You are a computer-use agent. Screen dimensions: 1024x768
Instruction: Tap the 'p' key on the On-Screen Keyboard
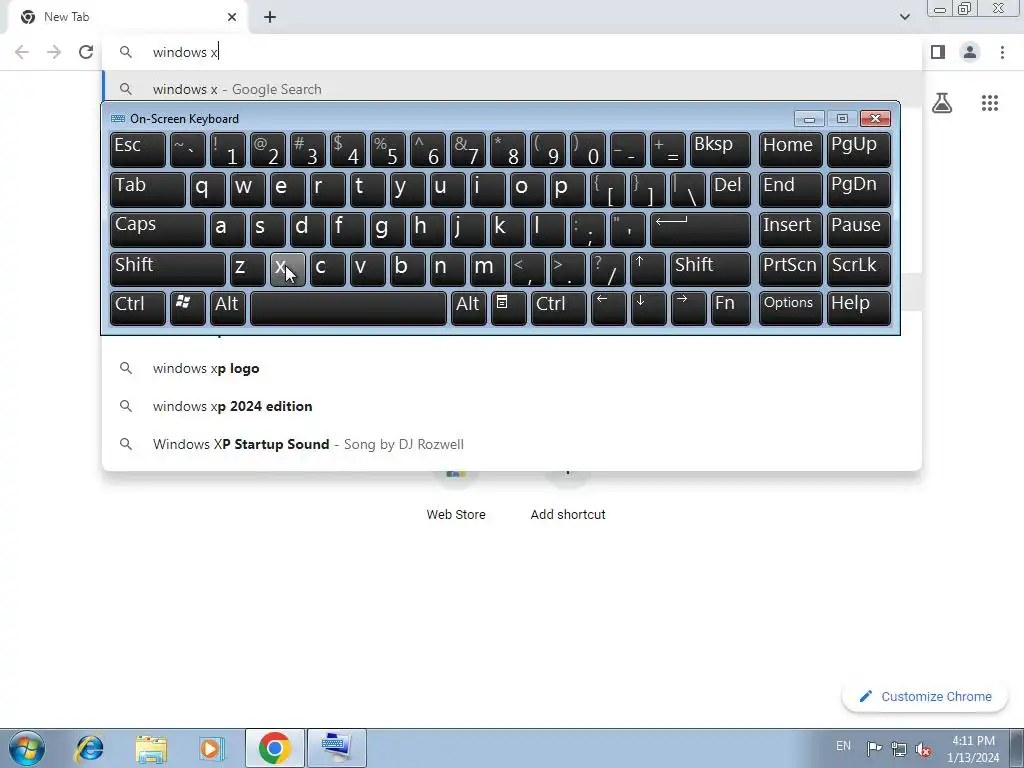click(x=567, y=189)
